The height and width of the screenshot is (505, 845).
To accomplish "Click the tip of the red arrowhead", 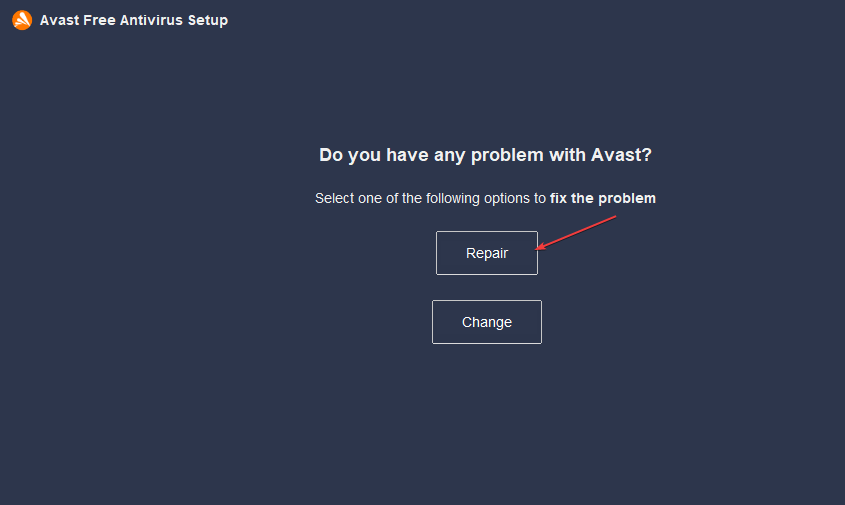I will click(x=537, y=249).
